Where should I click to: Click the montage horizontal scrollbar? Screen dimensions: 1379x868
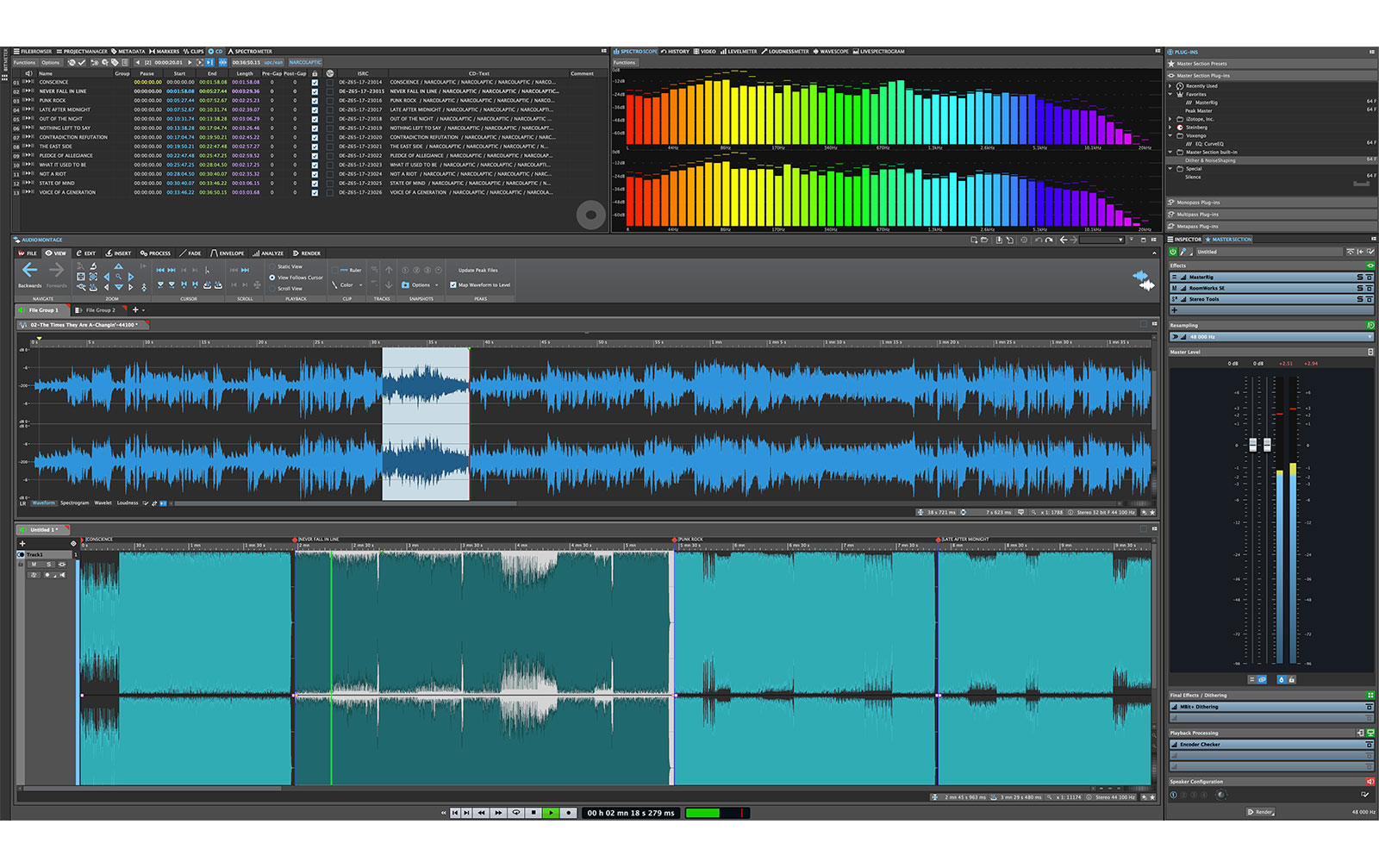151,788
